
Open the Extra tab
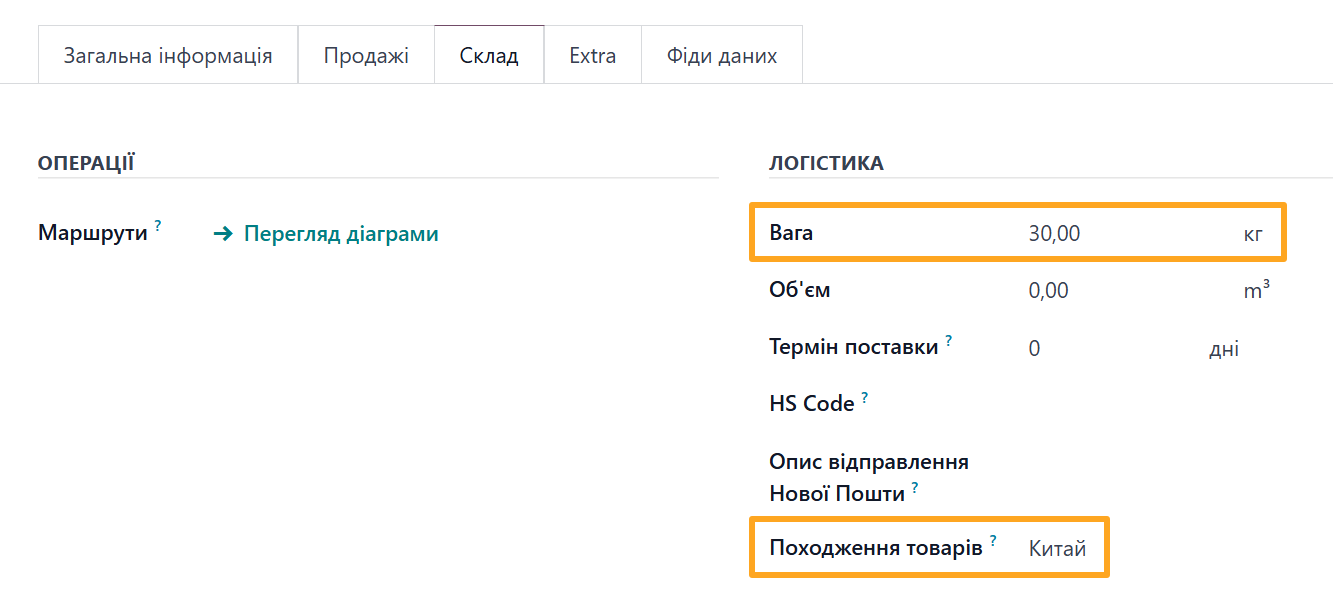pos(593,55)
